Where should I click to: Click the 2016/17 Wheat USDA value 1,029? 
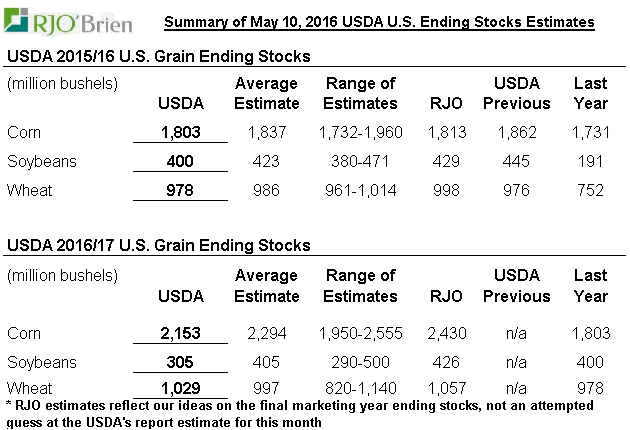click(181, 387)
